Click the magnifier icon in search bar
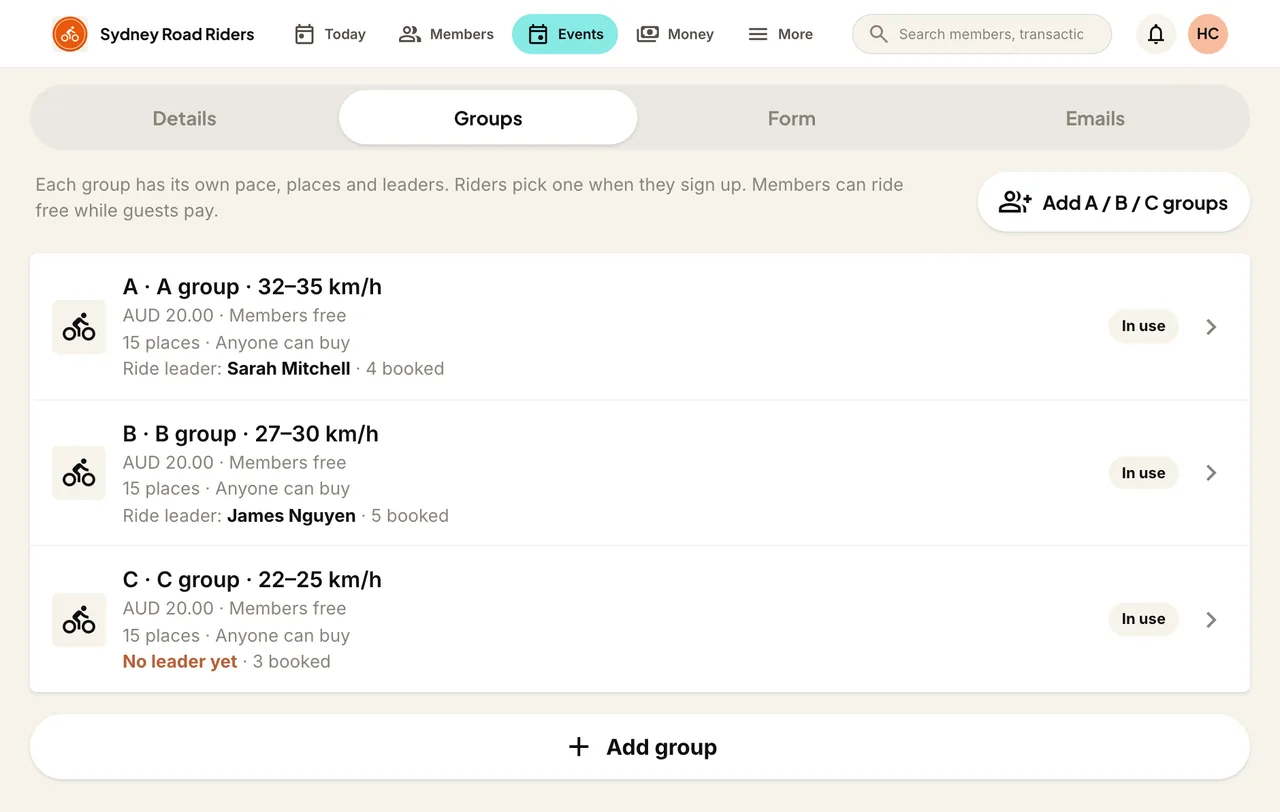 click(x=879, y=34)
